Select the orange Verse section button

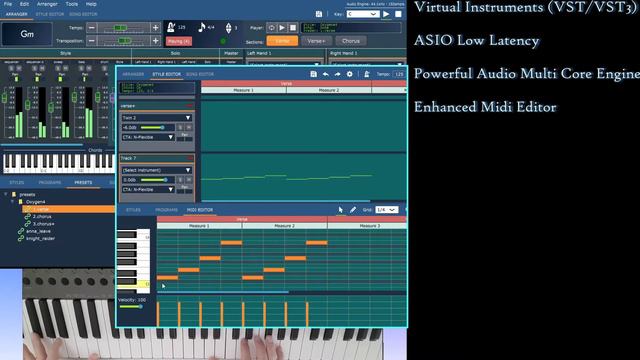point(282,41)
